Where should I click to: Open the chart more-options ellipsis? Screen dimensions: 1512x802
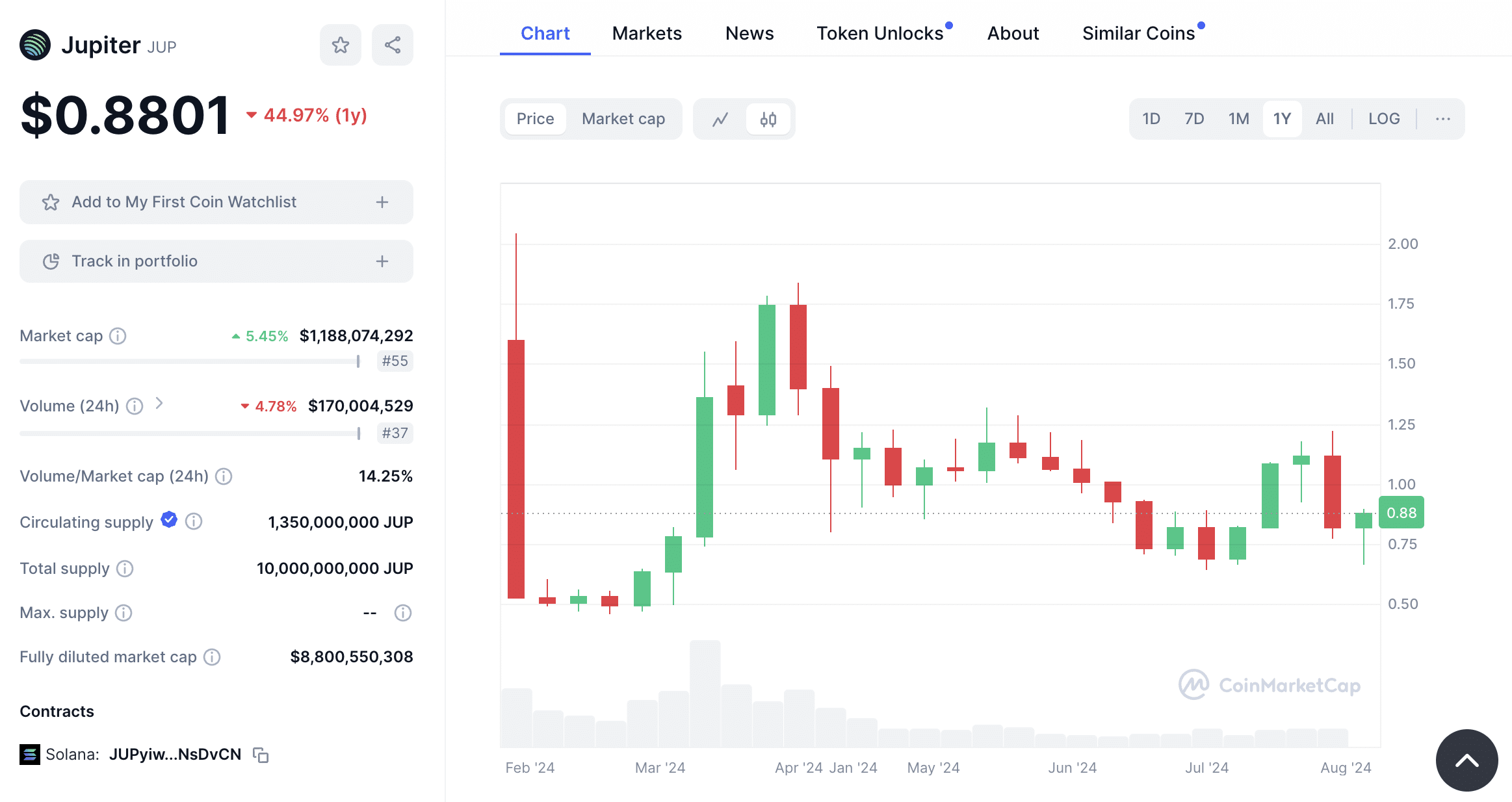tap(1443, 119)
